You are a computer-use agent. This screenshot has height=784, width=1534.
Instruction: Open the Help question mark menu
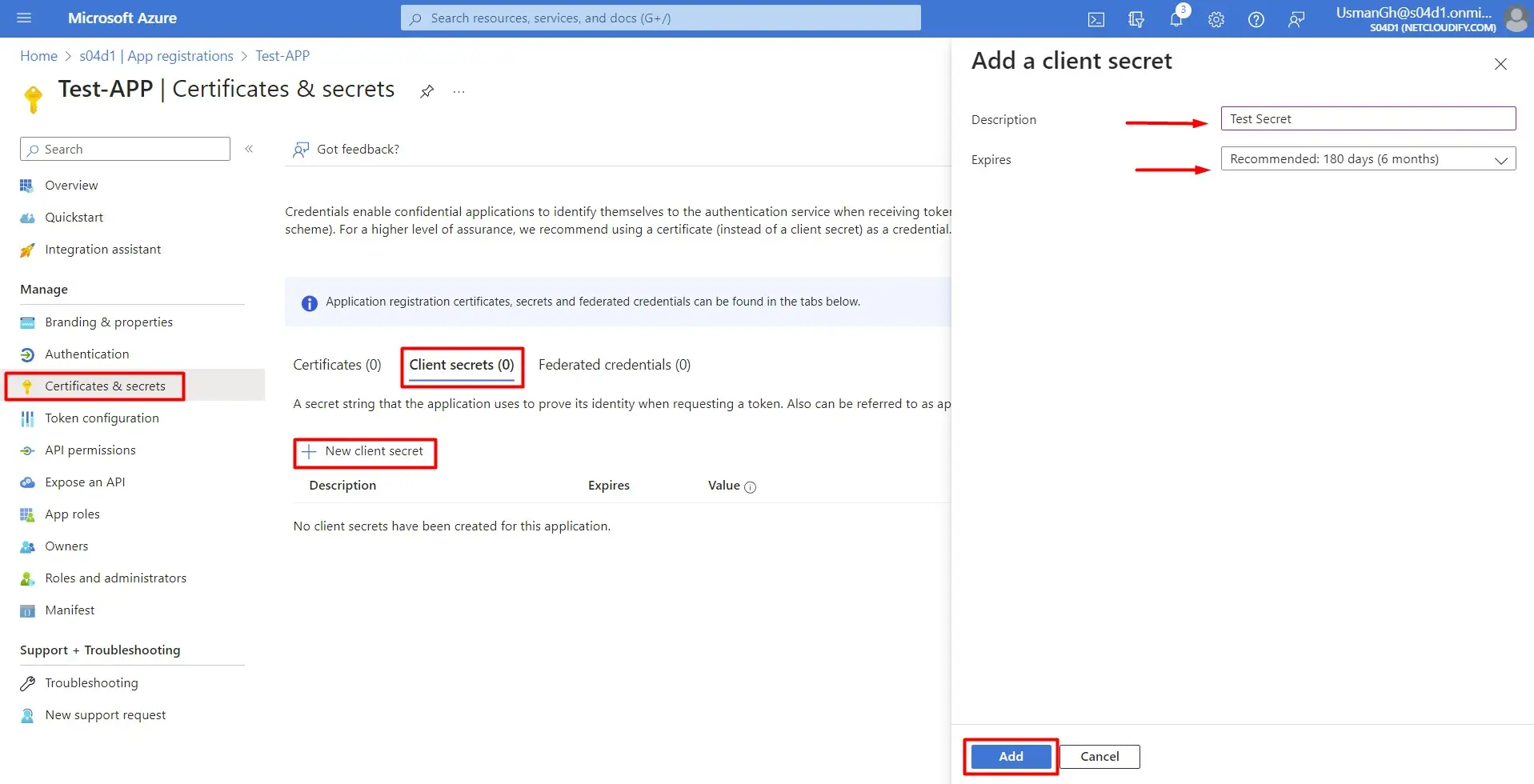click(x=1256, y=18)
